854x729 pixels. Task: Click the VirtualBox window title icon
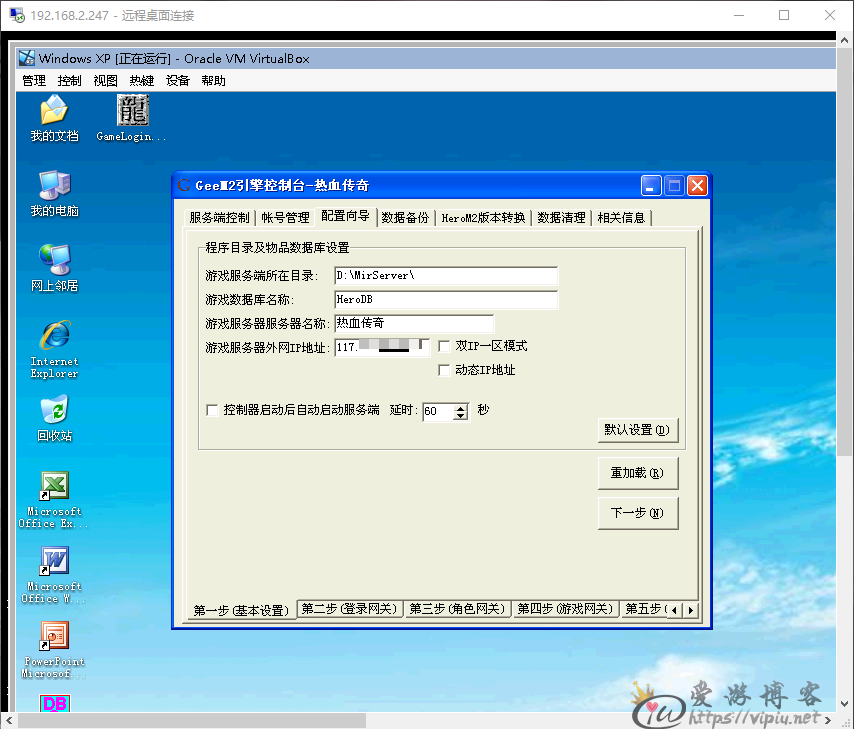27,58
